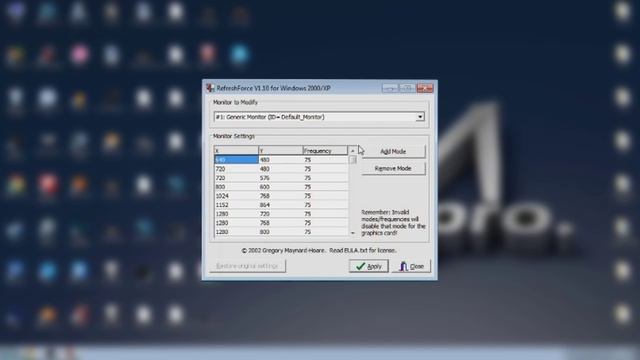Select the highlighted 640 X cell

236,160
